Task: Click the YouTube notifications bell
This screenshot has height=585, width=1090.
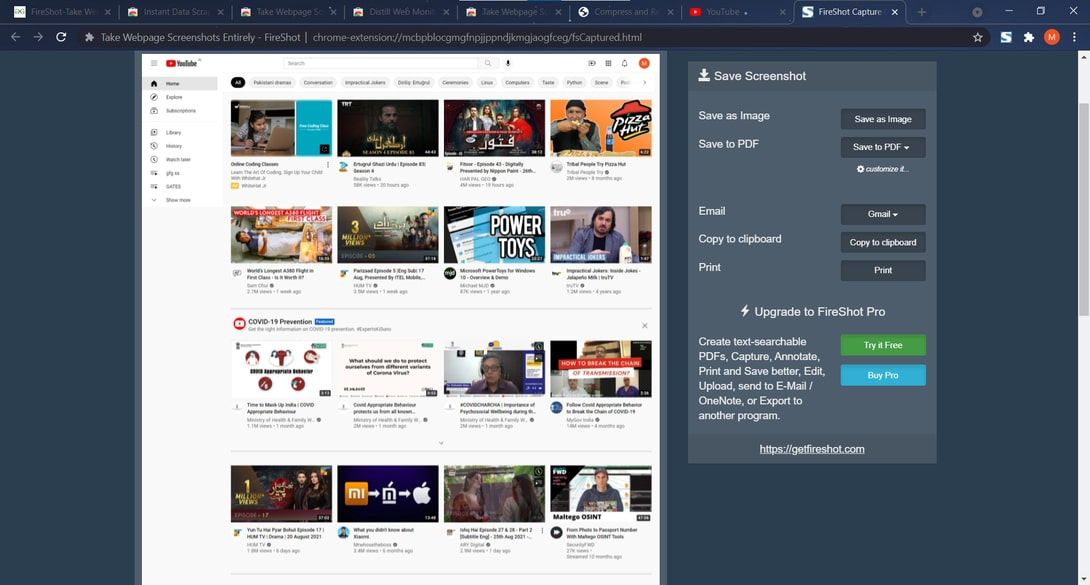Action: pyautogui.click(x=624, y=63)
